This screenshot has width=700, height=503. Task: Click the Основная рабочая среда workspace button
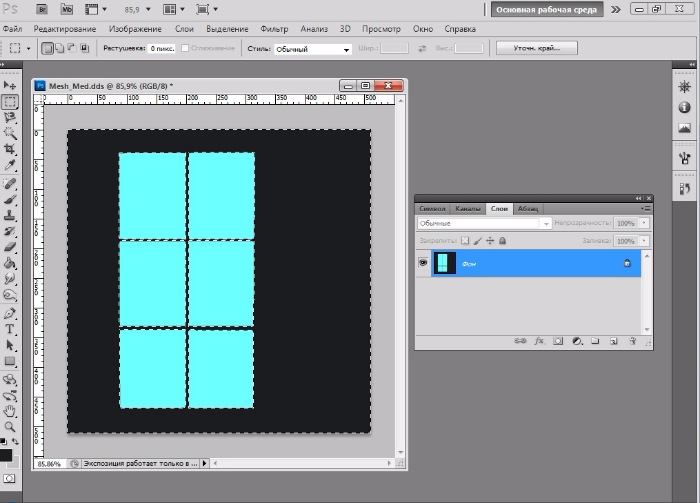coord(548,9)
